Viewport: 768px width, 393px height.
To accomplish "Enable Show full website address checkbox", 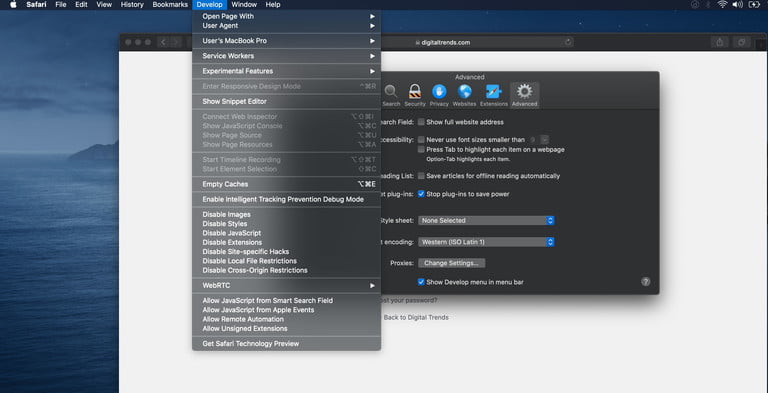I will [421, 122].
